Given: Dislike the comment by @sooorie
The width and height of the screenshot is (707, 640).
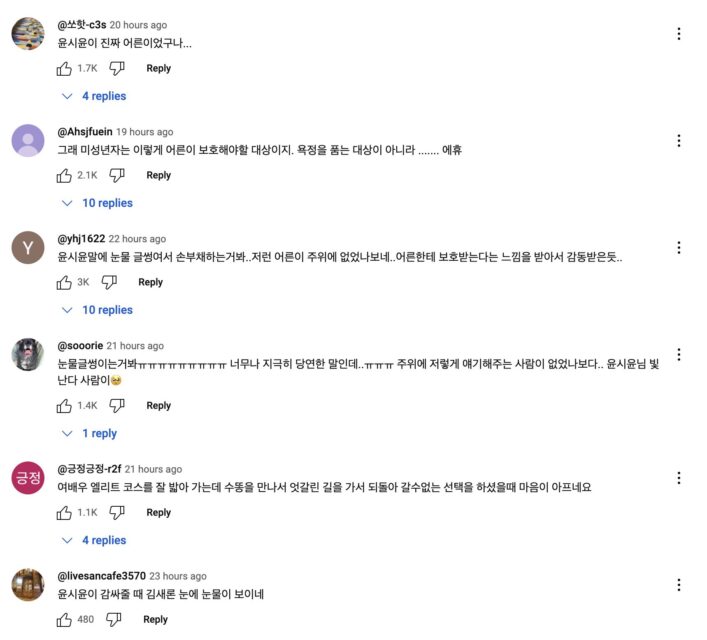Looking at the screenshot, I should (117, 405).
